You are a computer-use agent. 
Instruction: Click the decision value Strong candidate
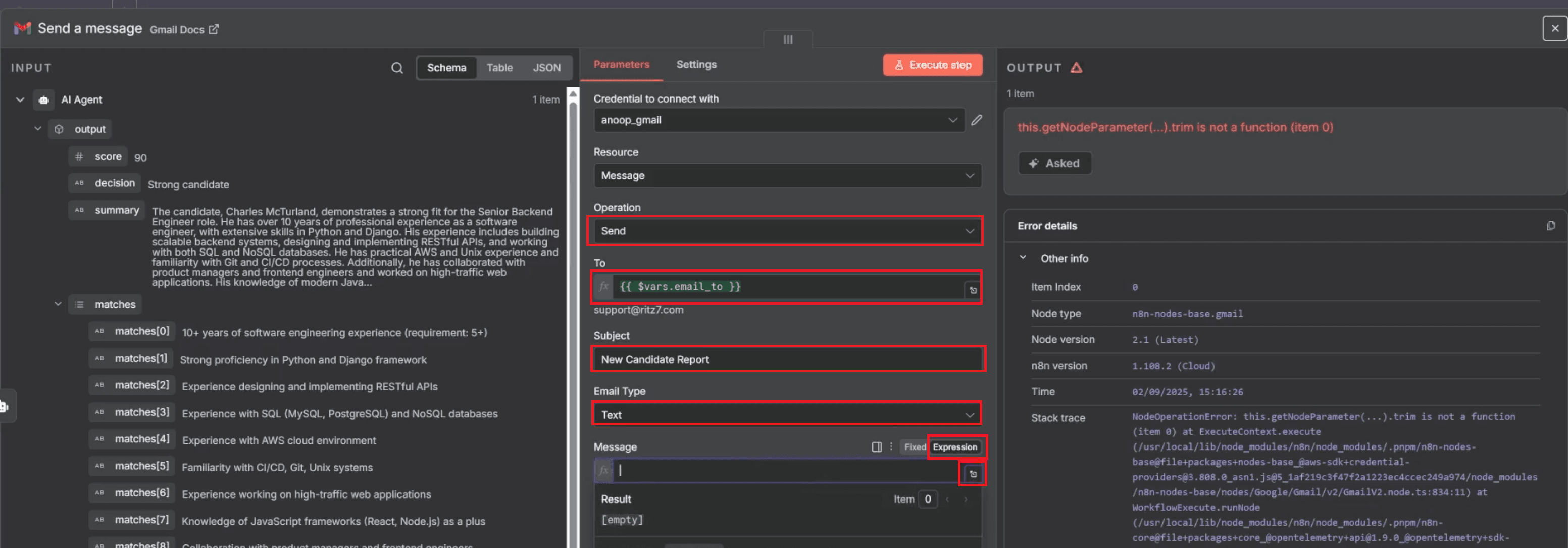188,184
